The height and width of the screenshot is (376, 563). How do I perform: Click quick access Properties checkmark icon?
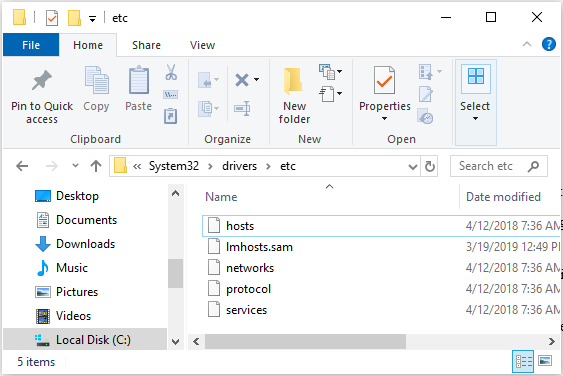pos(52,18)
